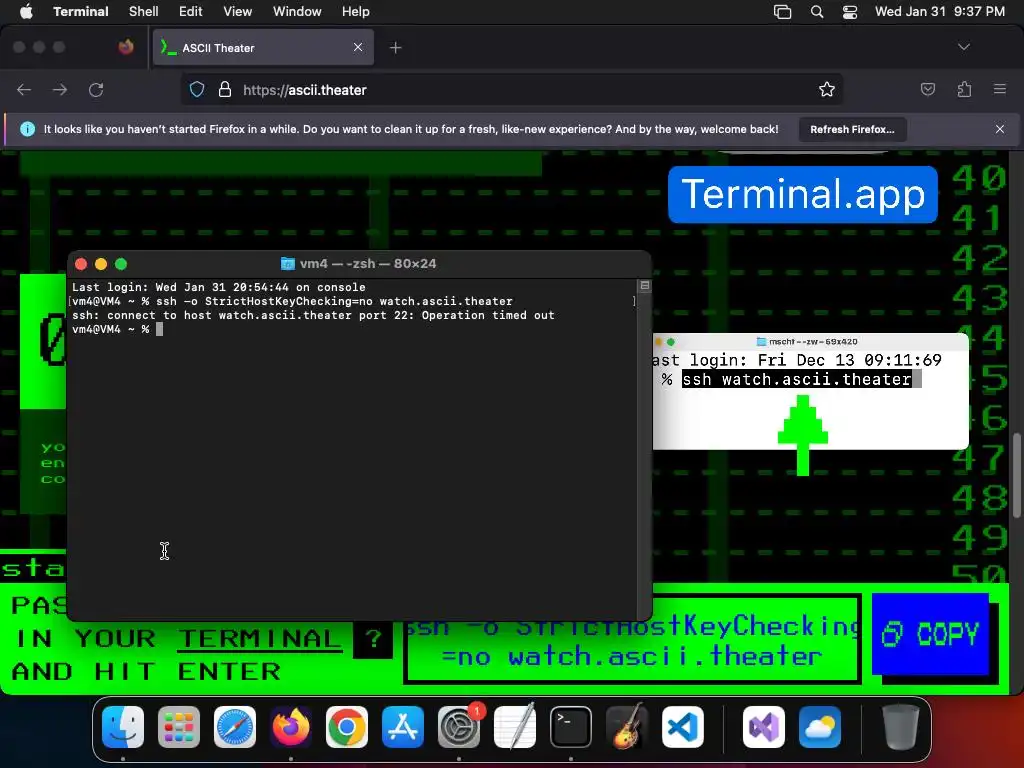The width and height of the screenshot is (1024, 768).
Task: Click the date and time display
Action: click(x=939, y=11)
